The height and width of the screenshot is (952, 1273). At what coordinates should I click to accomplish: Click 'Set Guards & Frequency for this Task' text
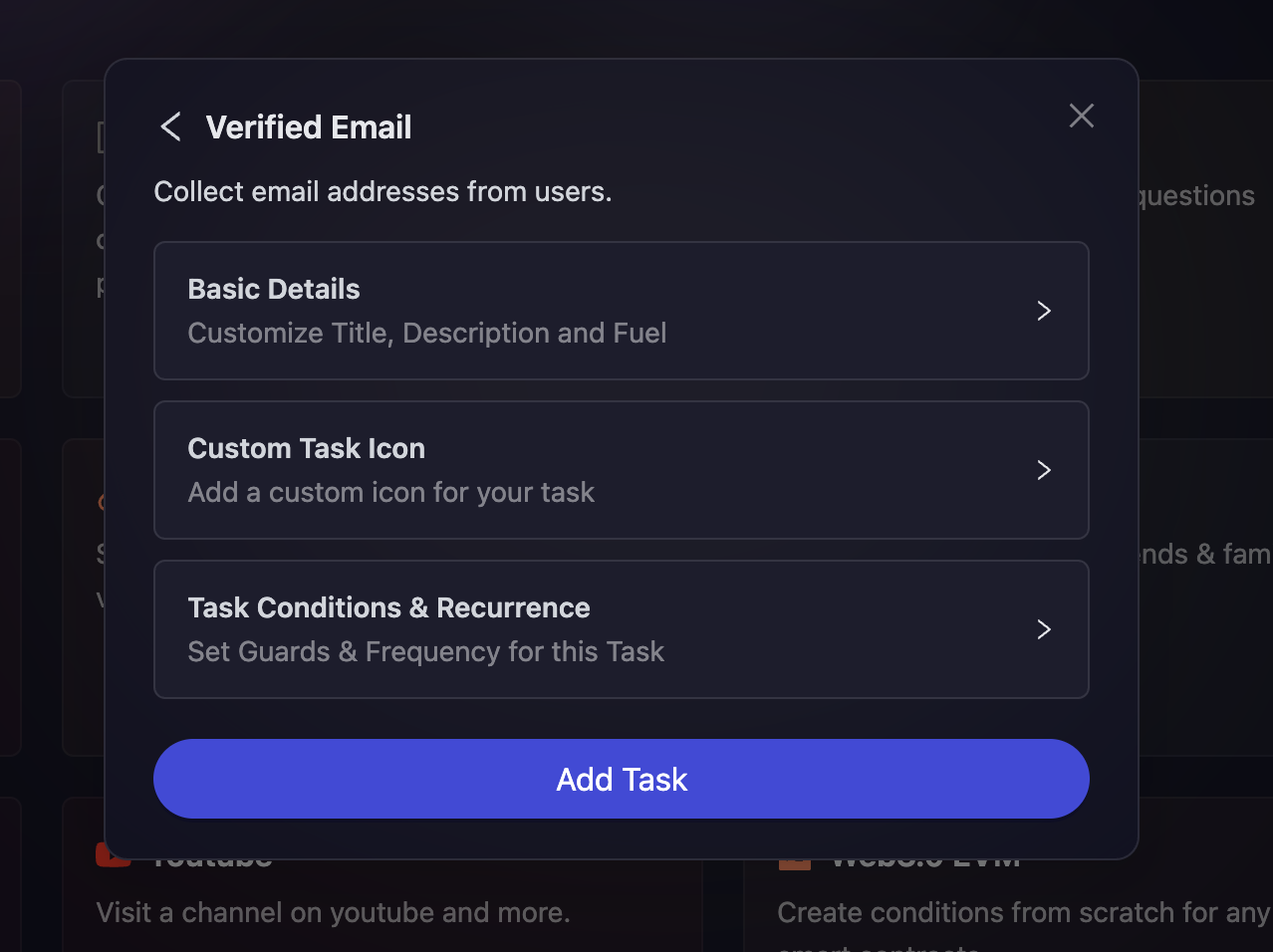(426, 651)
